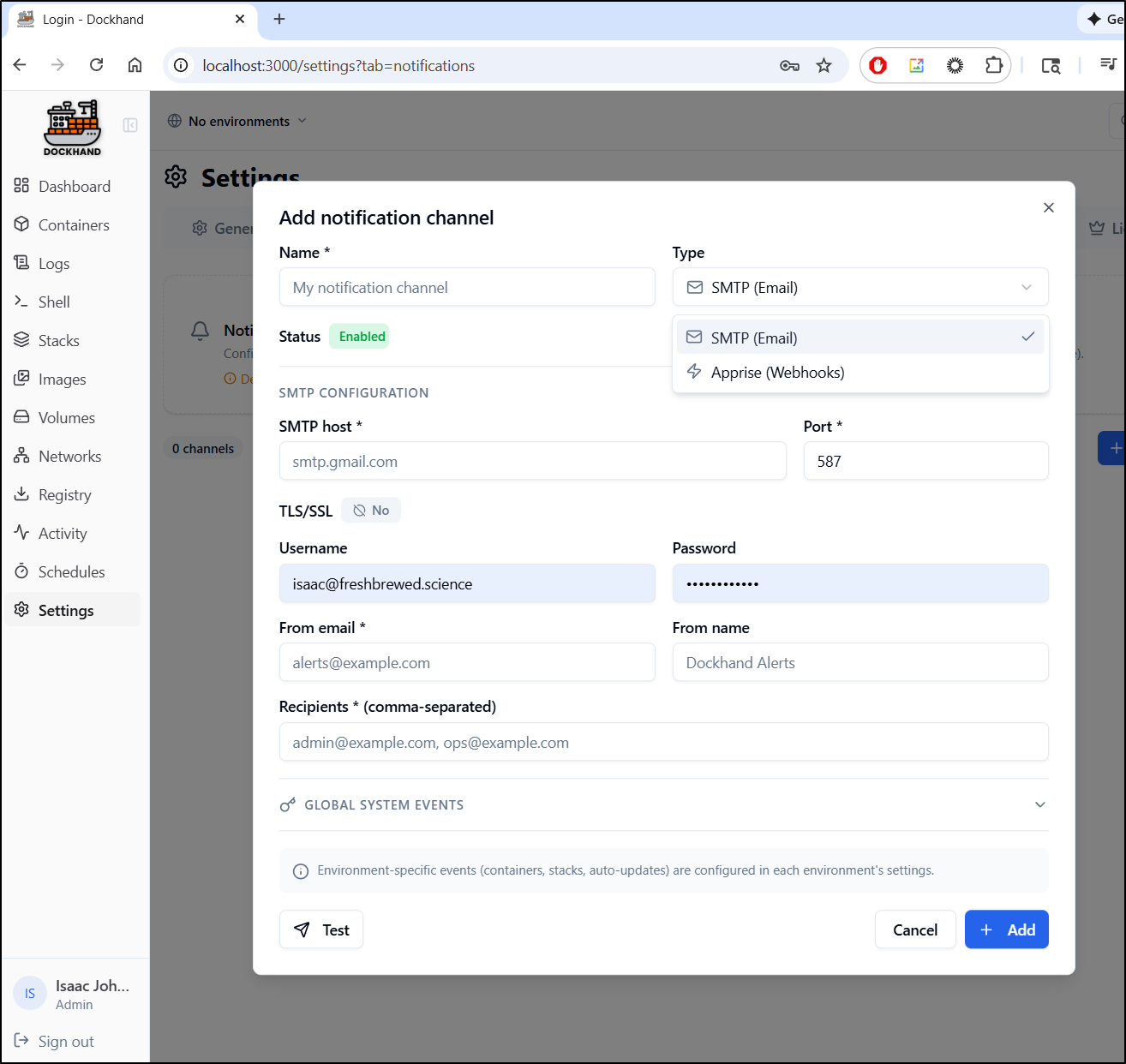Open the No environments dropdown

pyautogui.click(x=237, y=122)
